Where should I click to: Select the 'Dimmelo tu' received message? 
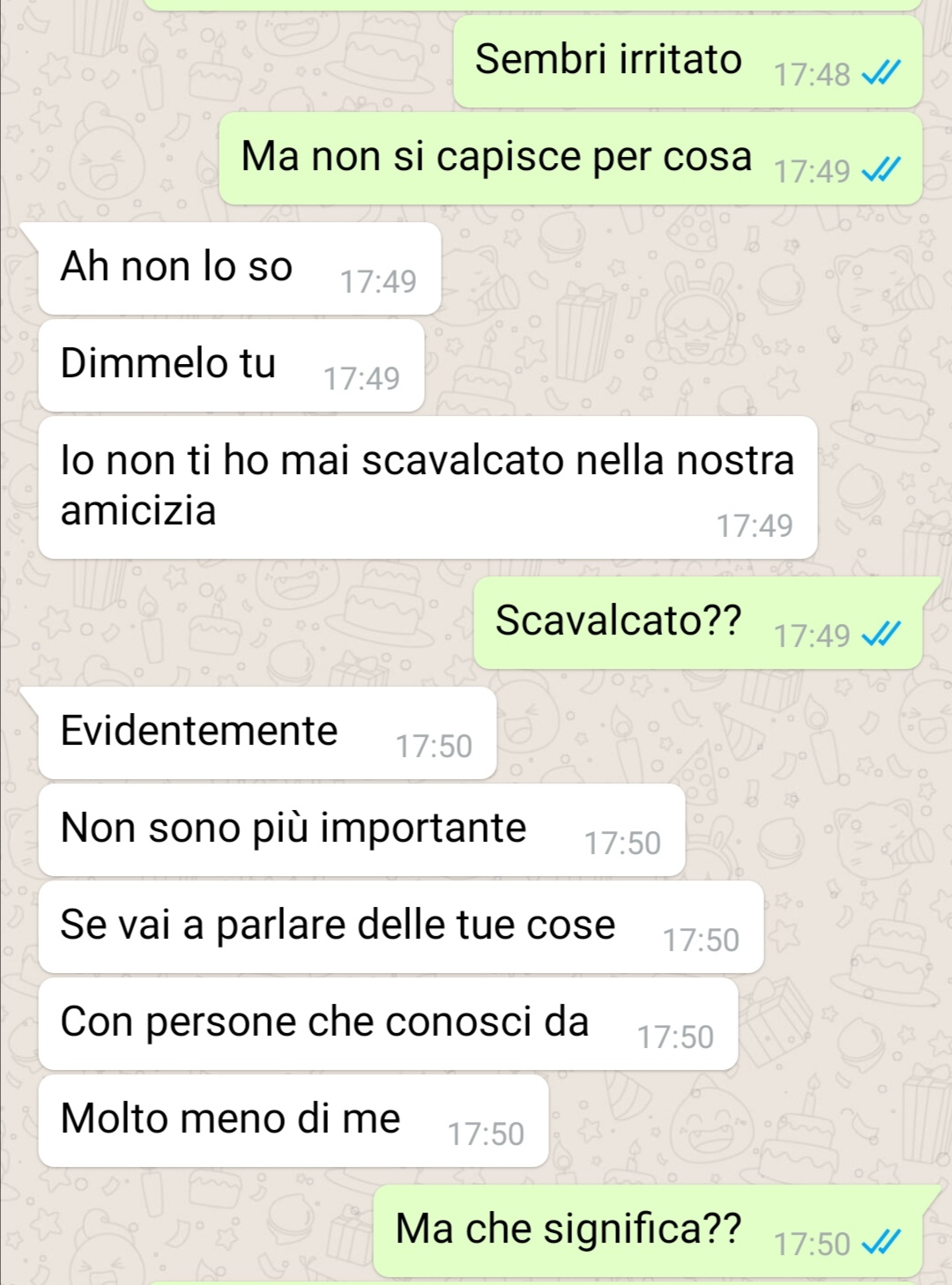click(231, 366)
